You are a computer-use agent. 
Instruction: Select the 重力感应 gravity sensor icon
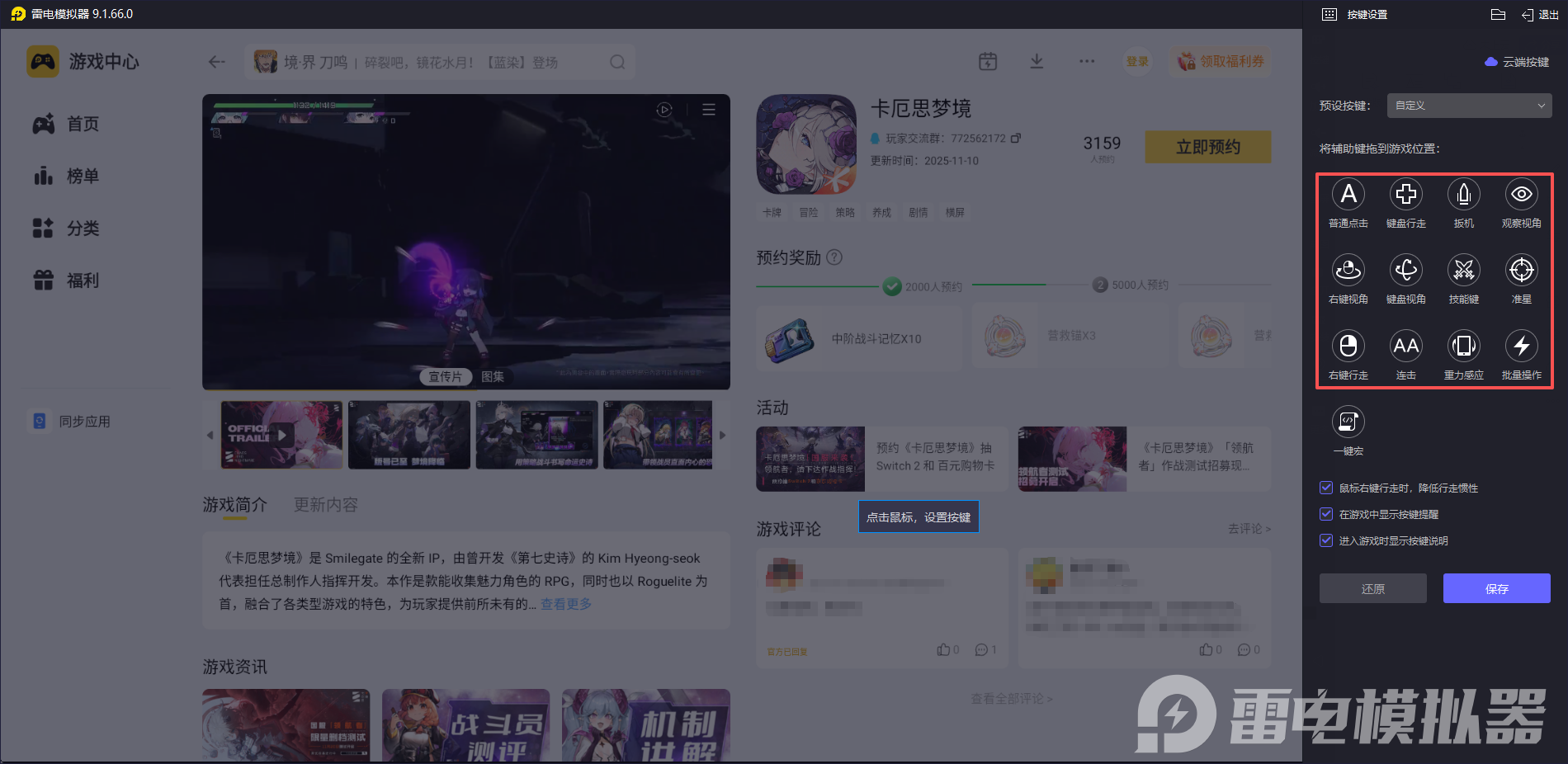pyautogui.click(x=1464, y=346)
